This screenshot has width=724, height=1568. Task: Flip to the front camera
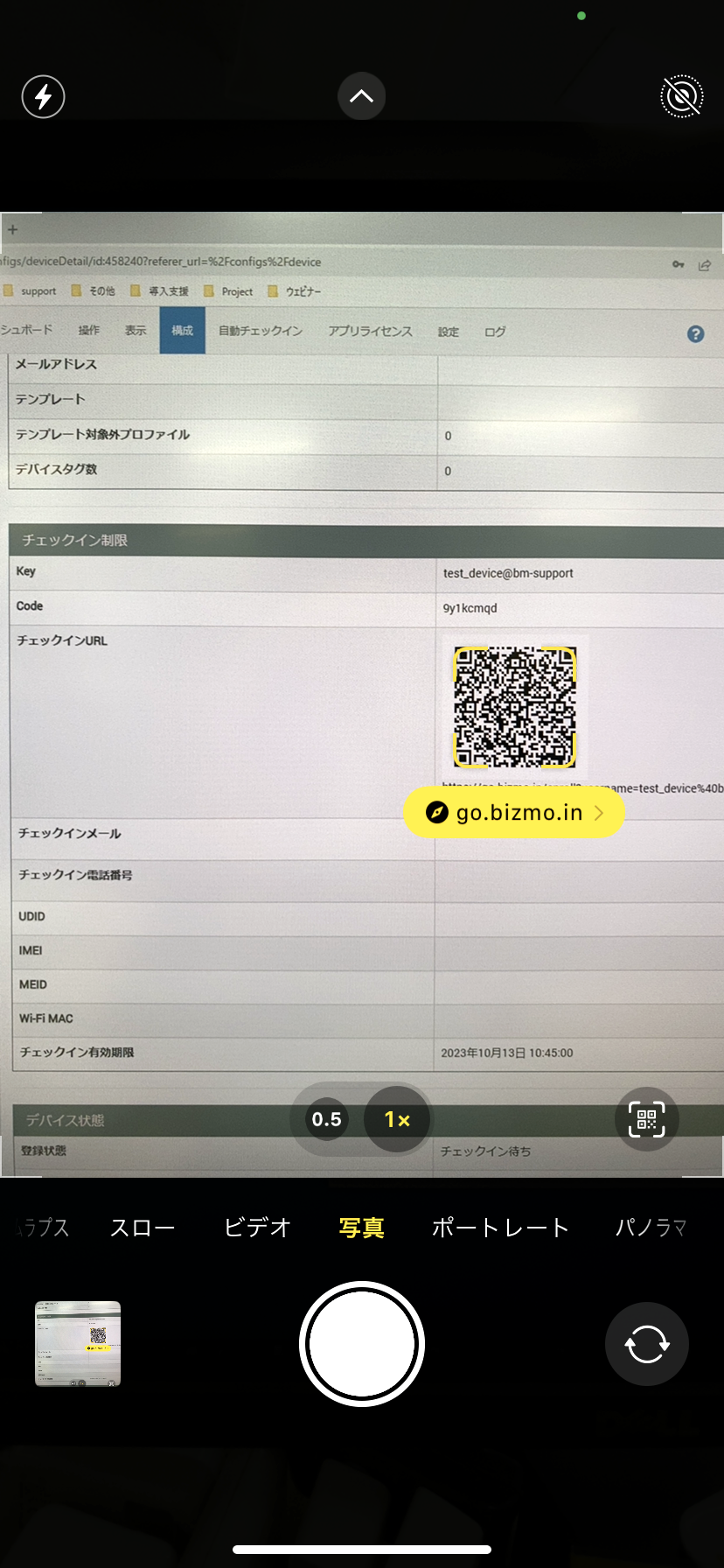(x=646, y=1344)
